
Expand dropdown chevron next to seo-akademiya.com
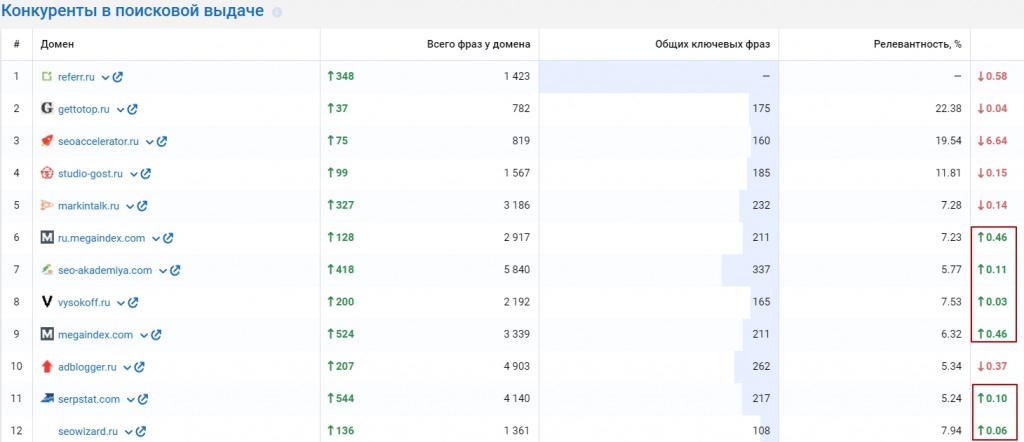[x=162, y=271]
